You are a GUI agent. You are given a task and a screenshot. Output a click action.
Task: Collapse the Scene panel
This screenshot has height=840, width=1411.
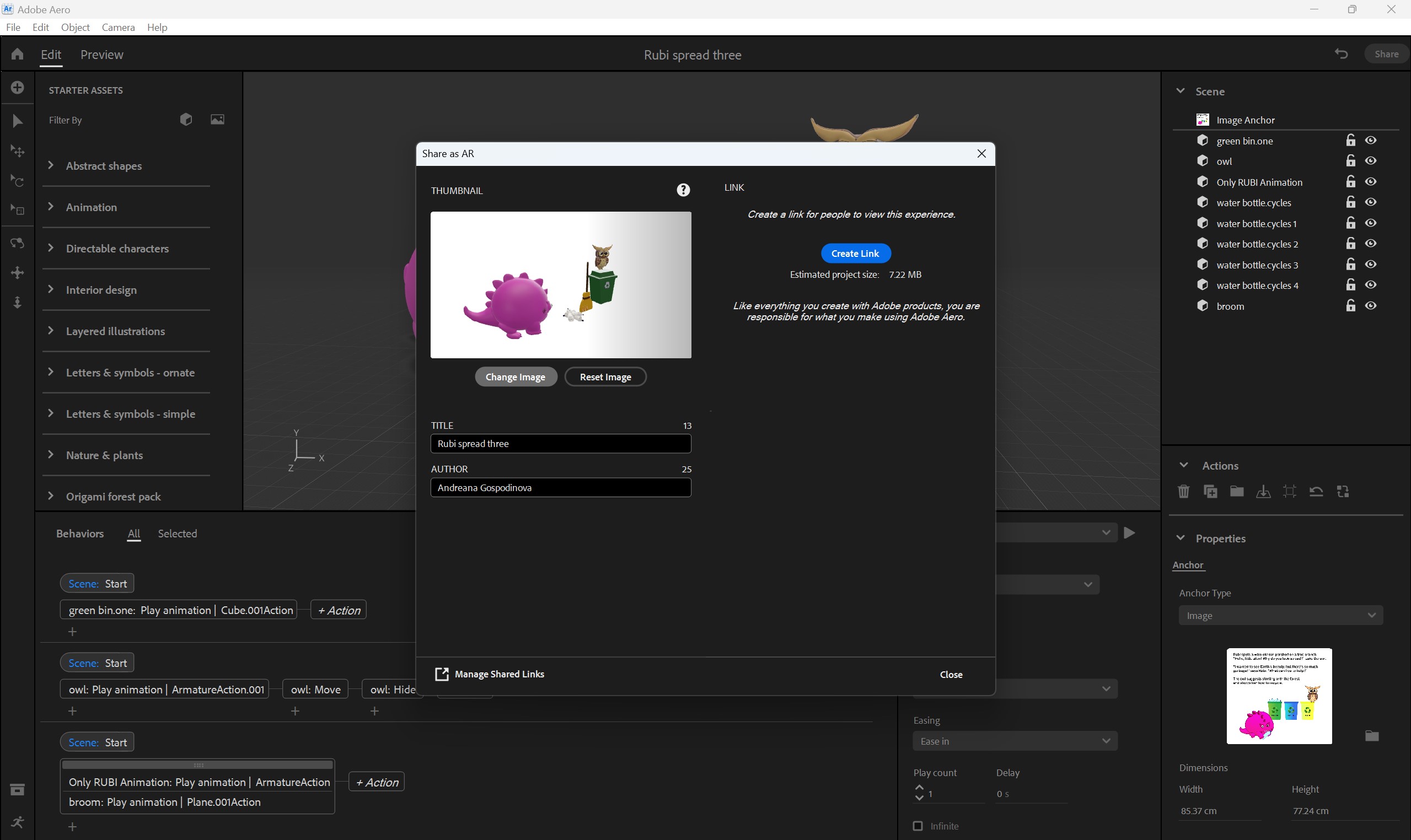[1181, 90]
